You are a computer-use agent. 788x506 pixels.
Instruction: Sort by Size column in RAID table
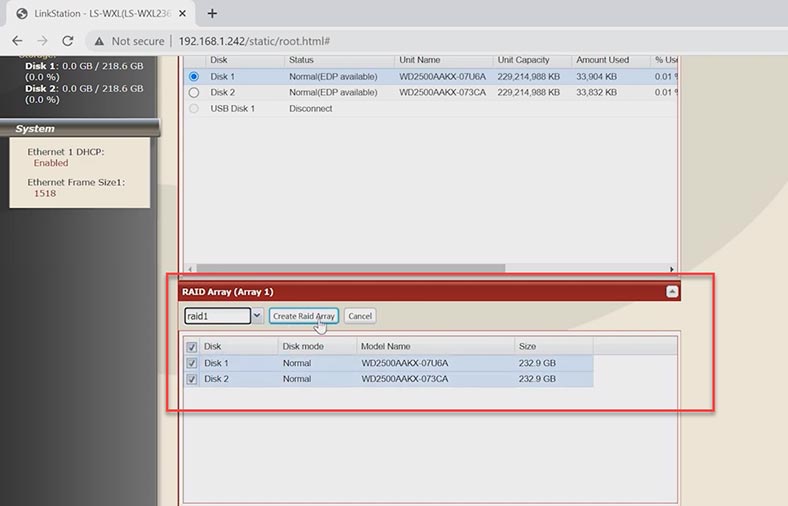554,346
